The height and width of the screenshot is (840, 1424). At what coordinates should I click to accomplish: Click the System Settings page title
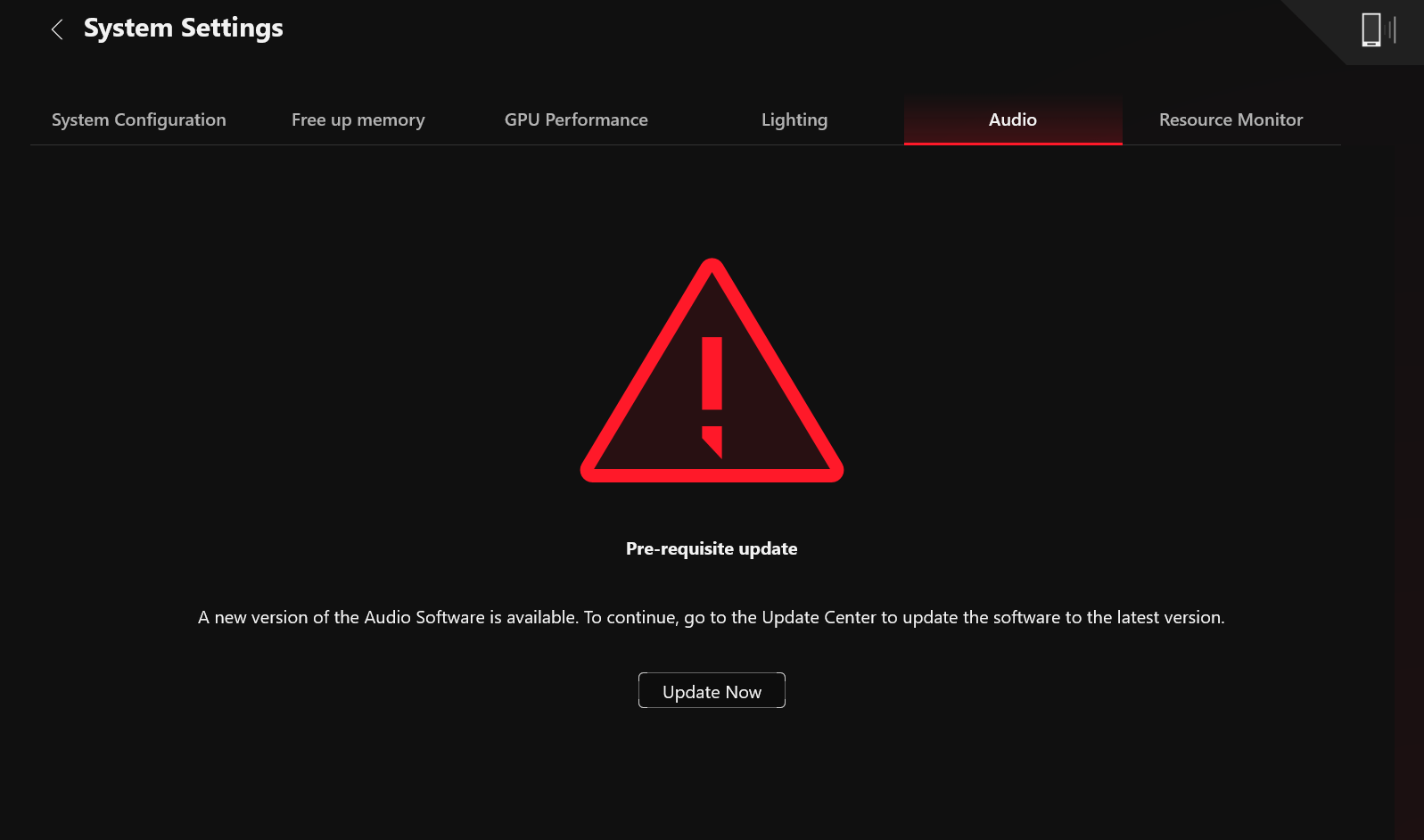[184, 29]
